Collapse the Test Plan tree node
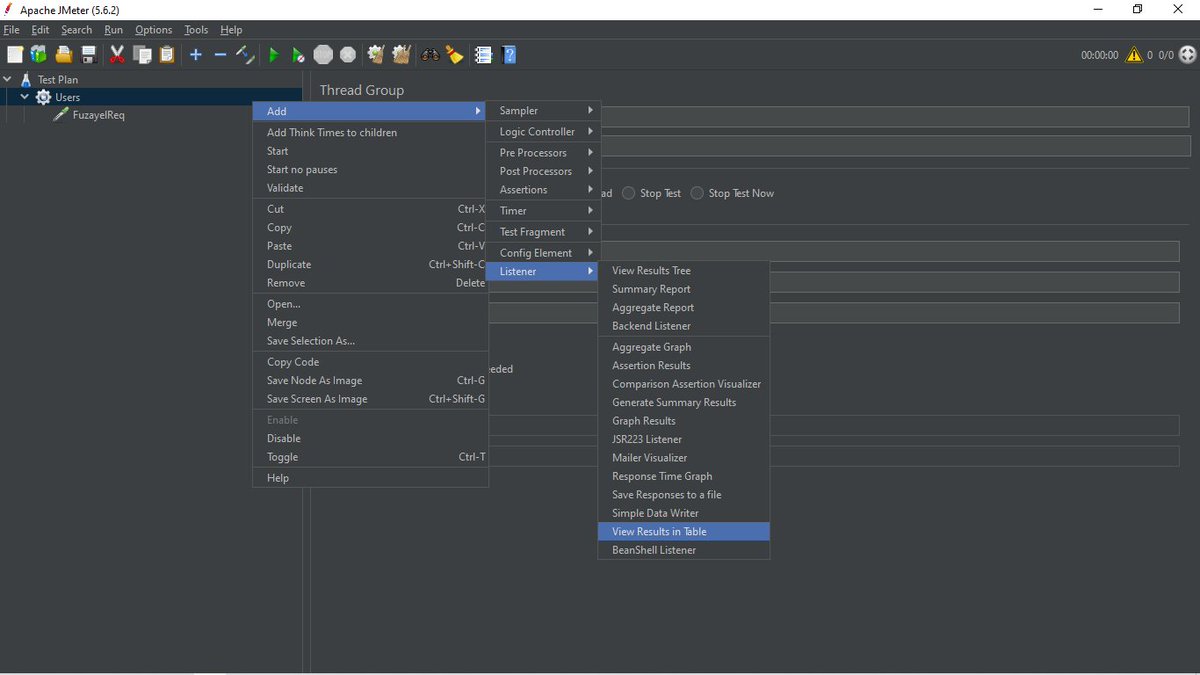Image resolution: width=1200 pixels, height=675 pixels. coord(8,78)
